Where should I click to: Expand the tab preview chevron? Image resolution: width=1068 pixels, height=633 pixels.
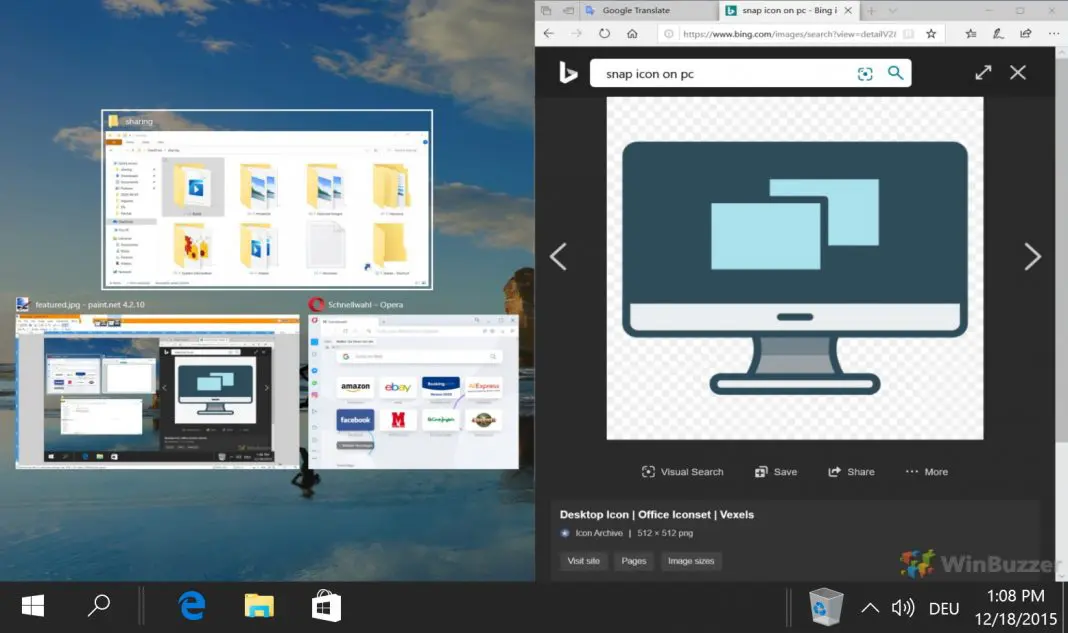pyautogui.click(x=892, y=10)
